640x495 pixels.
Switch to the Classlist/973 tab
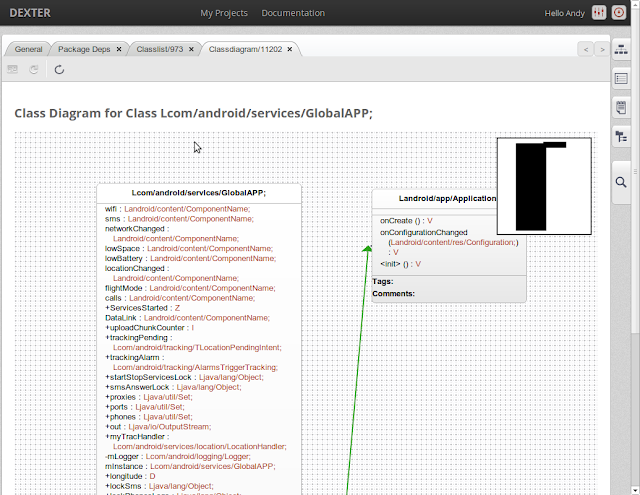pyautogui.click(x=160, y=49)
